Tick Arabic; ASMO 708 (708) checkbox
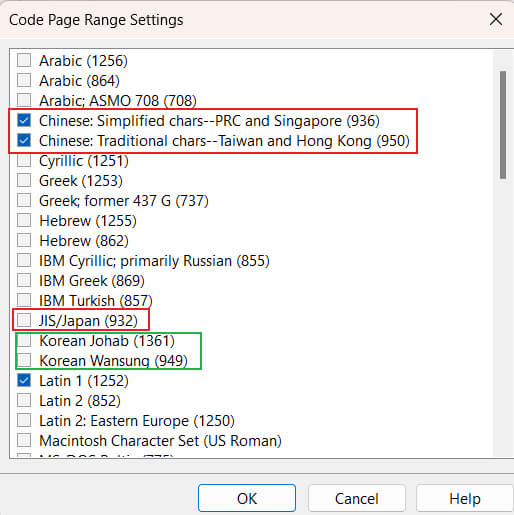Image resolution: width=514 pixels, height=515 pixels. 24,101
